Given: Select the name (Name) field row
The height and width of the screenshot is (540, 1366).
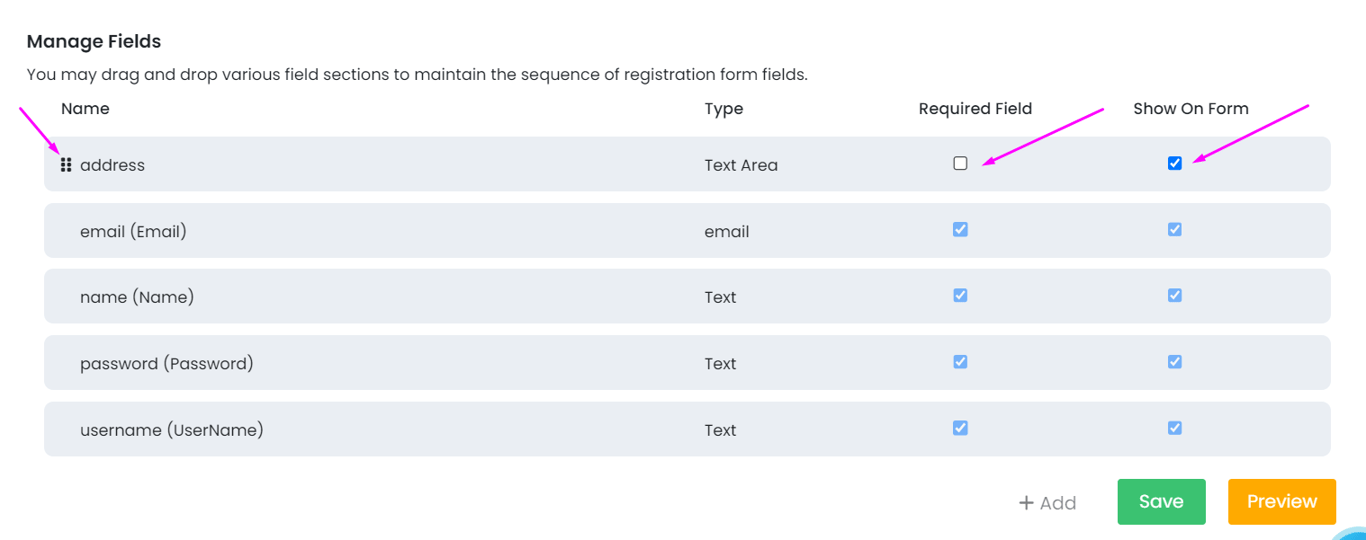Looking at the screenshot, I should coord(137,297).
